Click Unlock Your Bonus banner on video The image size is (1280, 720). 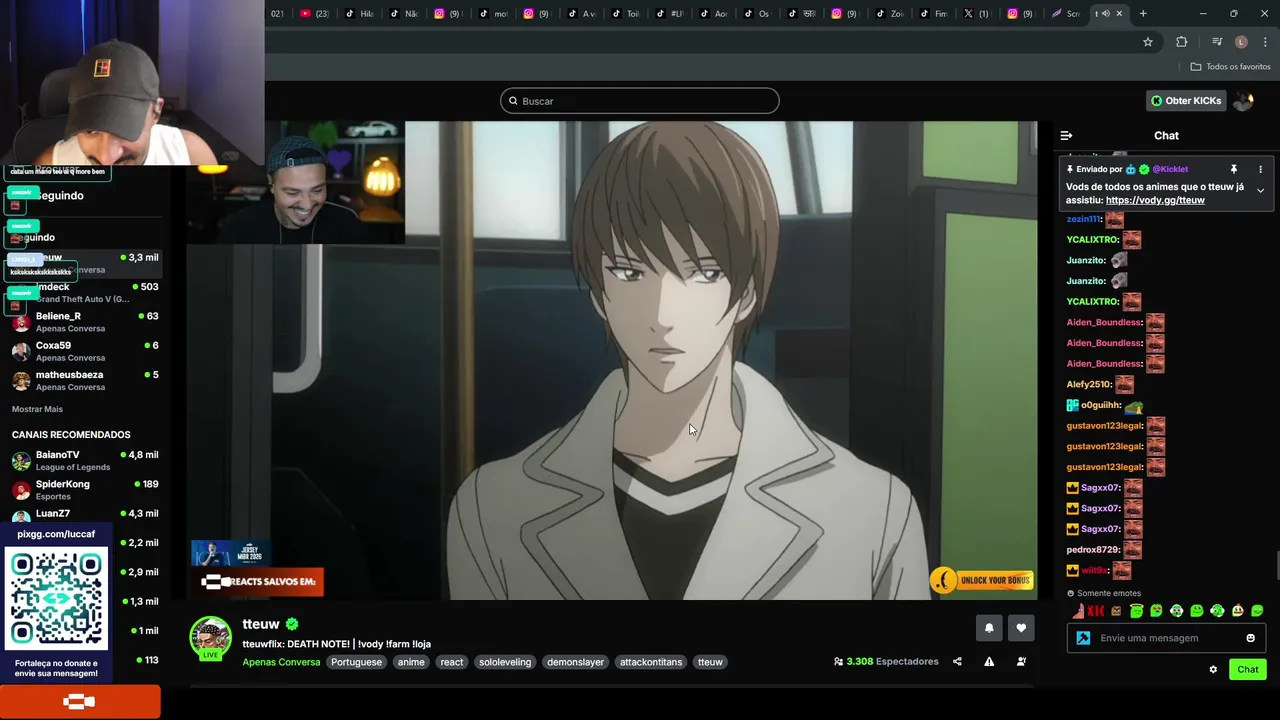pos(981,580)
